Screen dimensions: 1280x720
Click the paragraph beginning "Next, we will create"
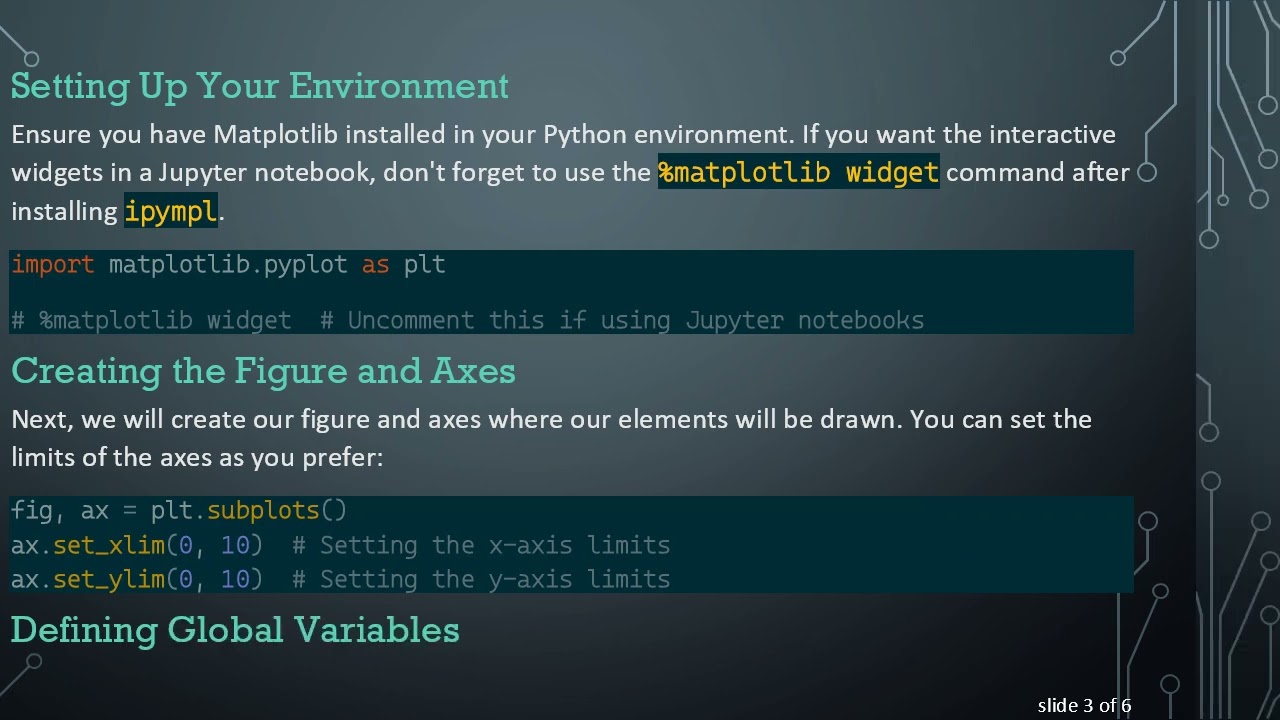tap(551, 419)
